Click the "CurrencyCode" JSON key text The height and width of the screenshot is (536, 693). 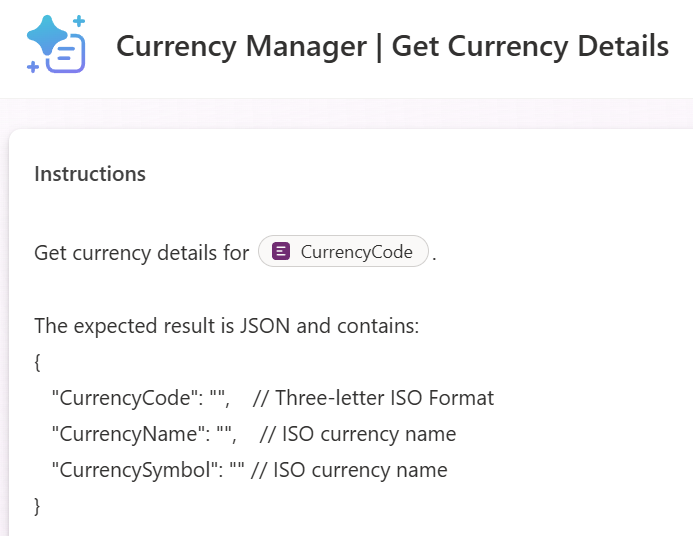[x=124, y=398]
